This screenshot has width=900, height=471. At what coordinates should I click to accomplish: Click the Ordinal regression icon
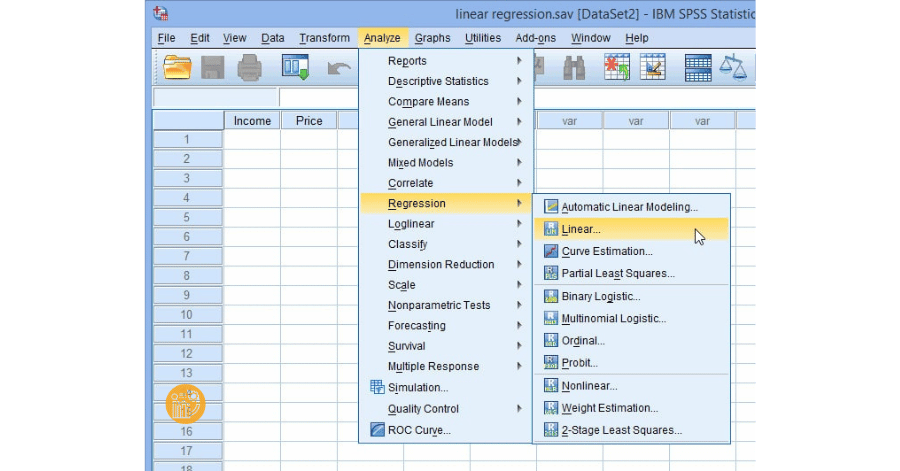click(551, 341)
